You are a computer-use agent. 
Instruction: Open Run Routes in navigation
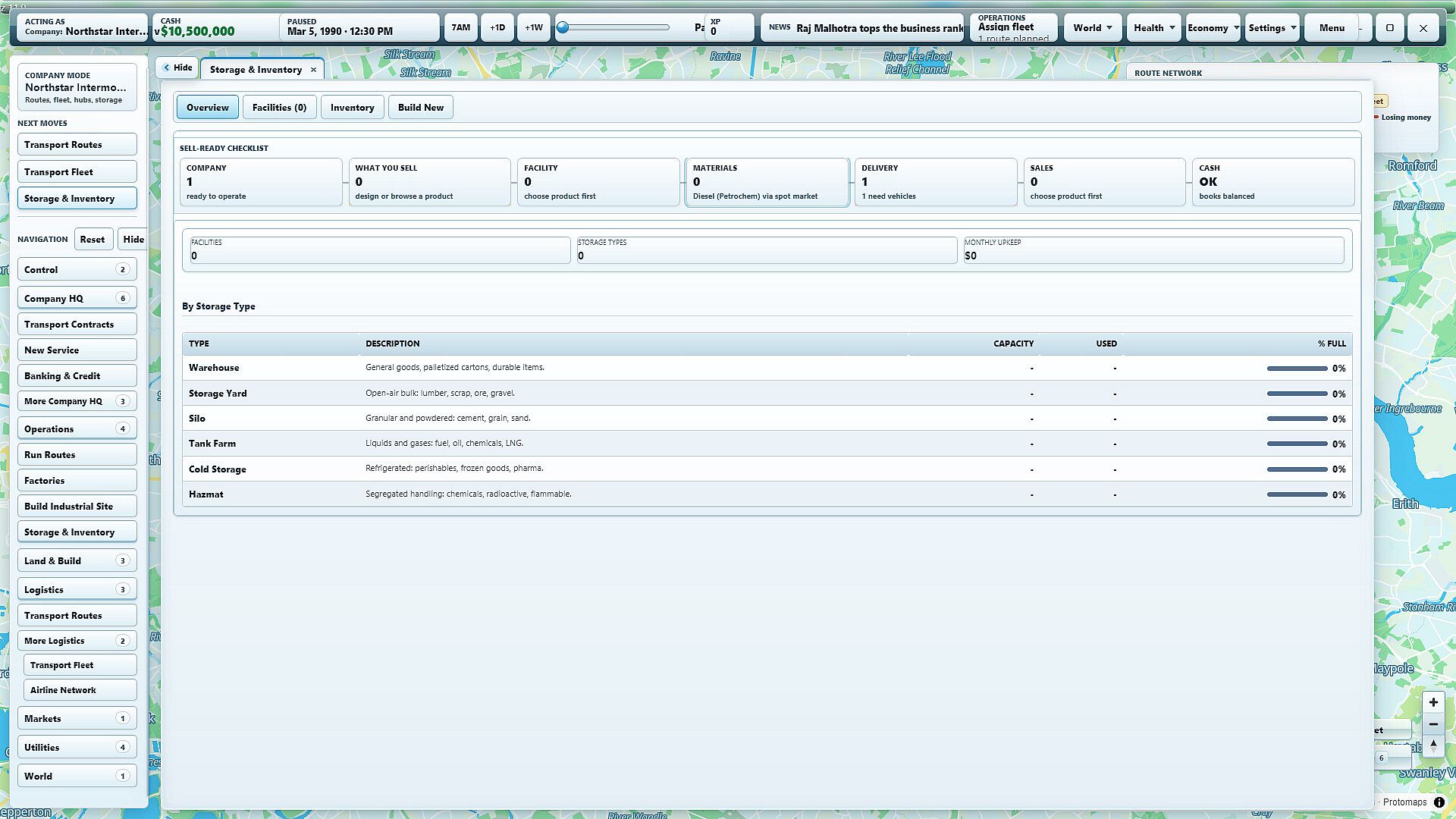pyautogui.click(x=77, y=455)
